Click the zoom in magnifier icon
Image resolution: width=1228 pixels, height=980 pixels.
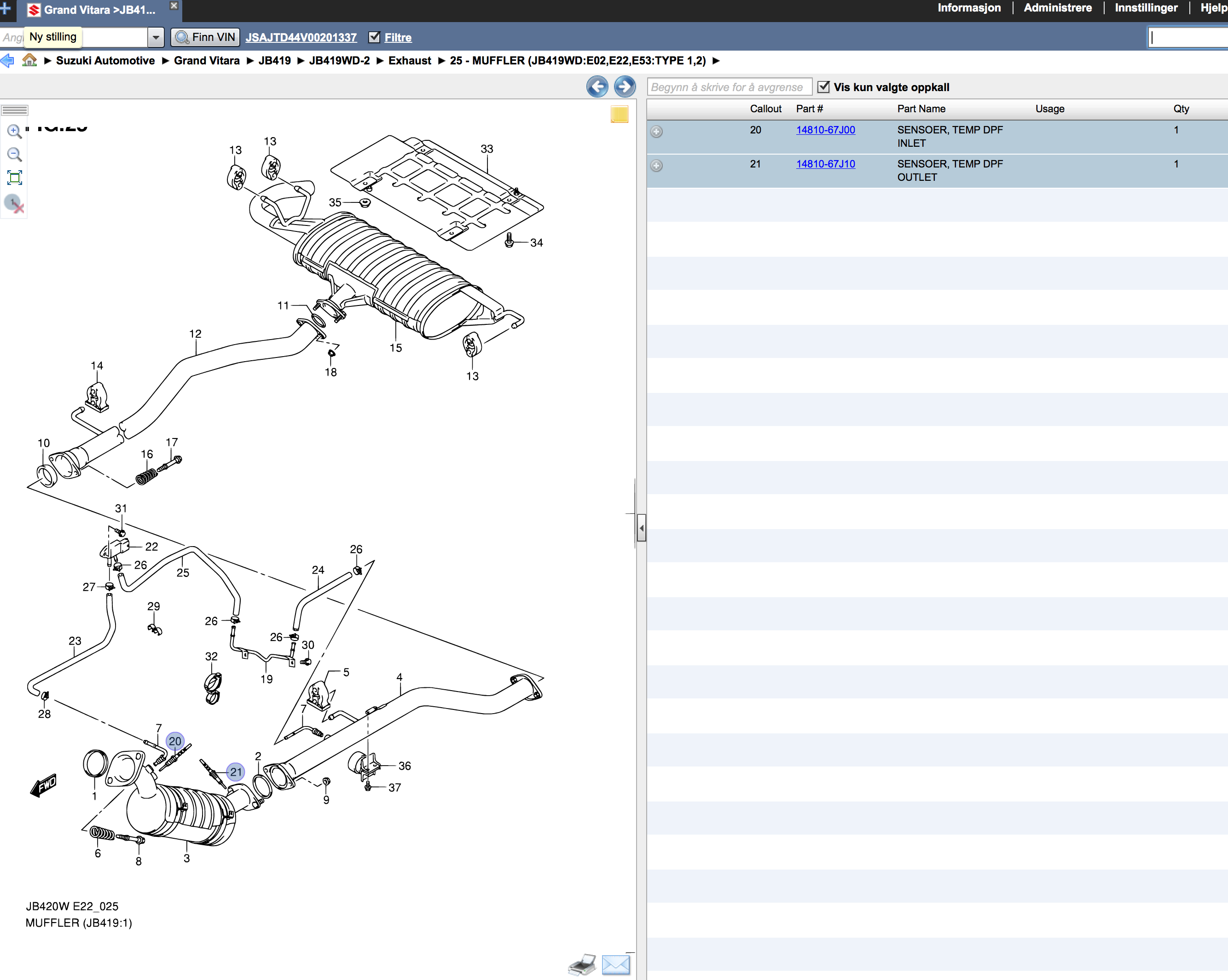14,131
